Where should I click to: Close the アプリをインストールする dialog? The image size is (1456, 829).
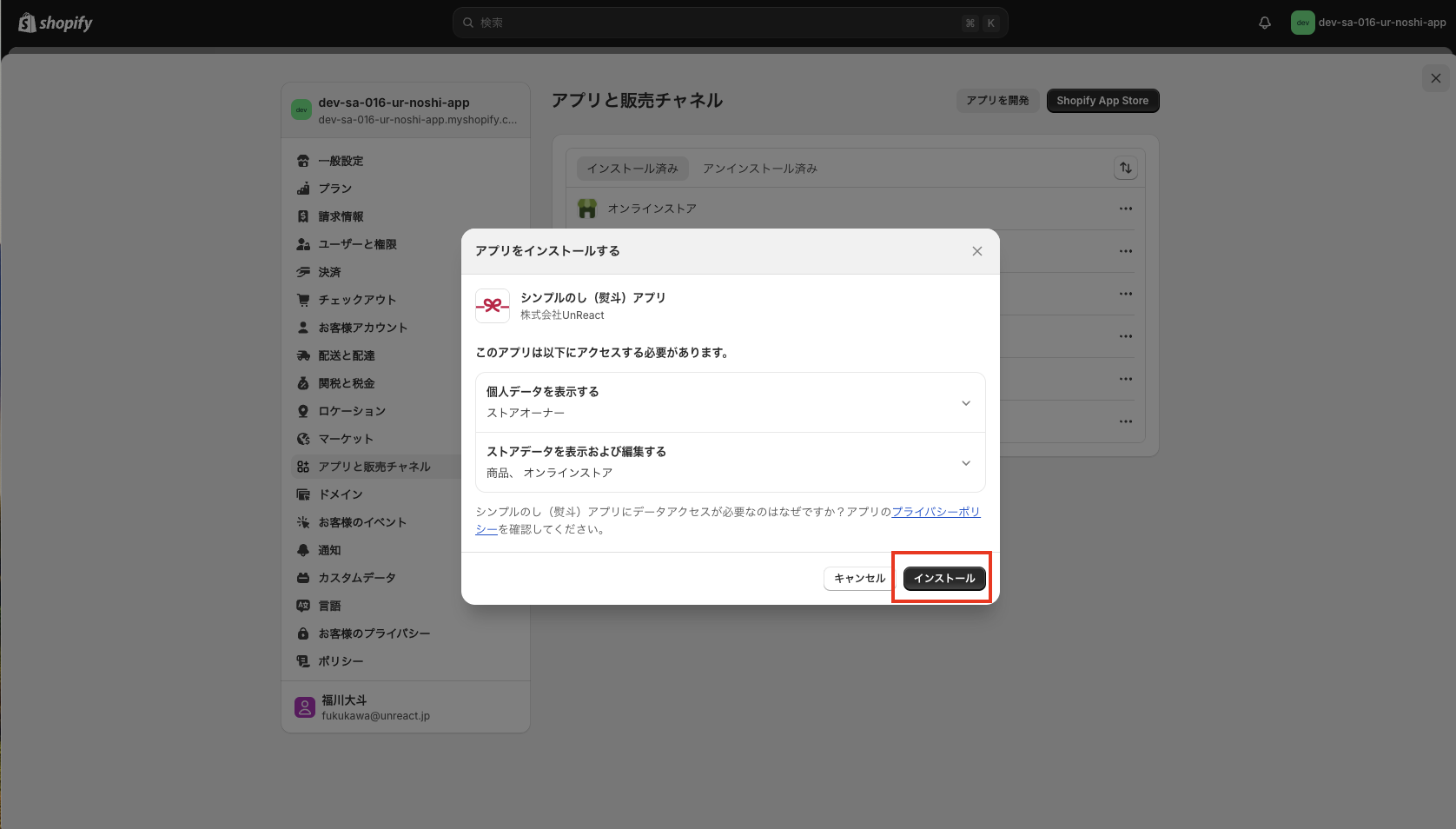click(x=977, y=251)
